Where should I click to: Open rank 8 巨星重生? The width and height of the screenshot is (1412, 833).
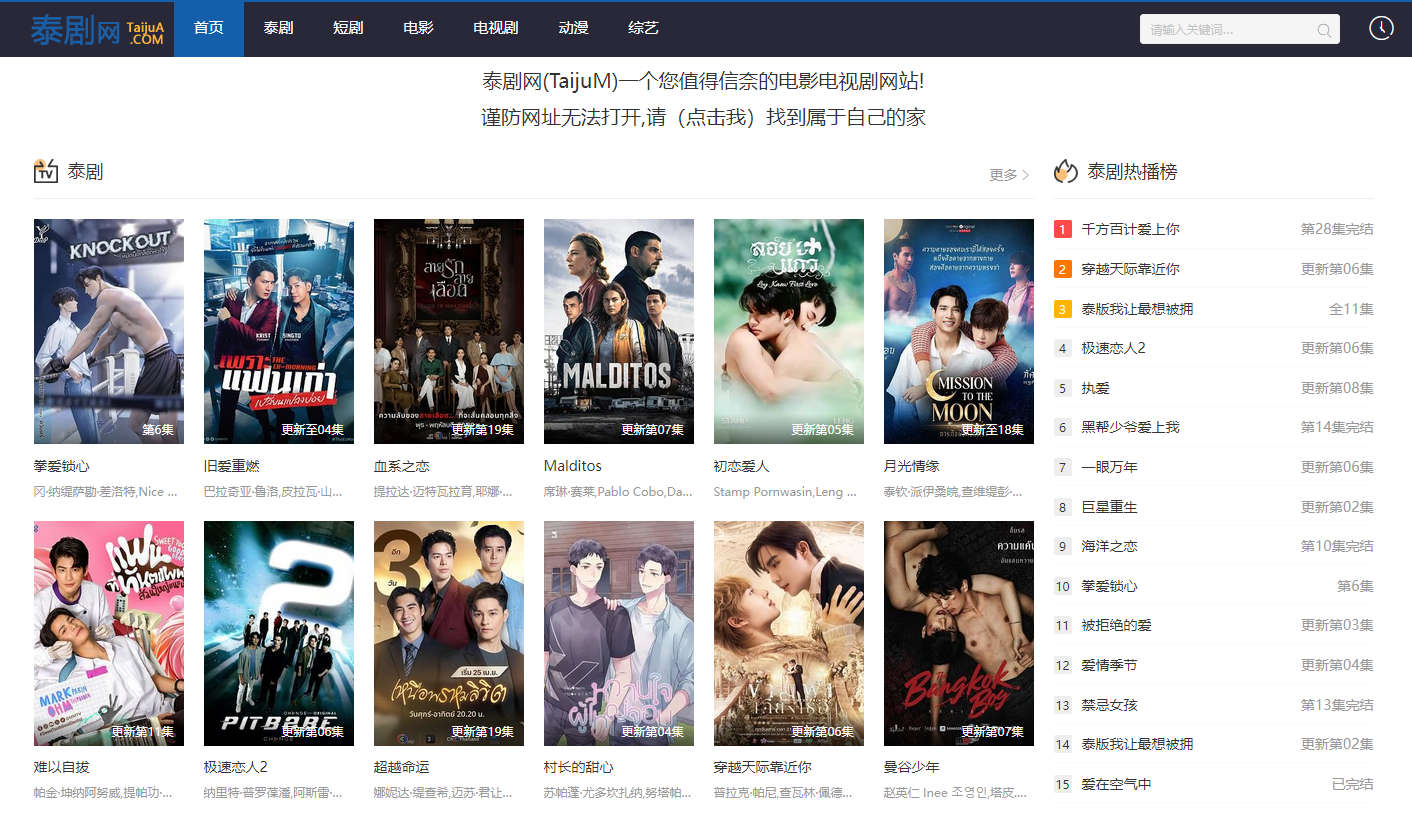(x=1110, y=507)
